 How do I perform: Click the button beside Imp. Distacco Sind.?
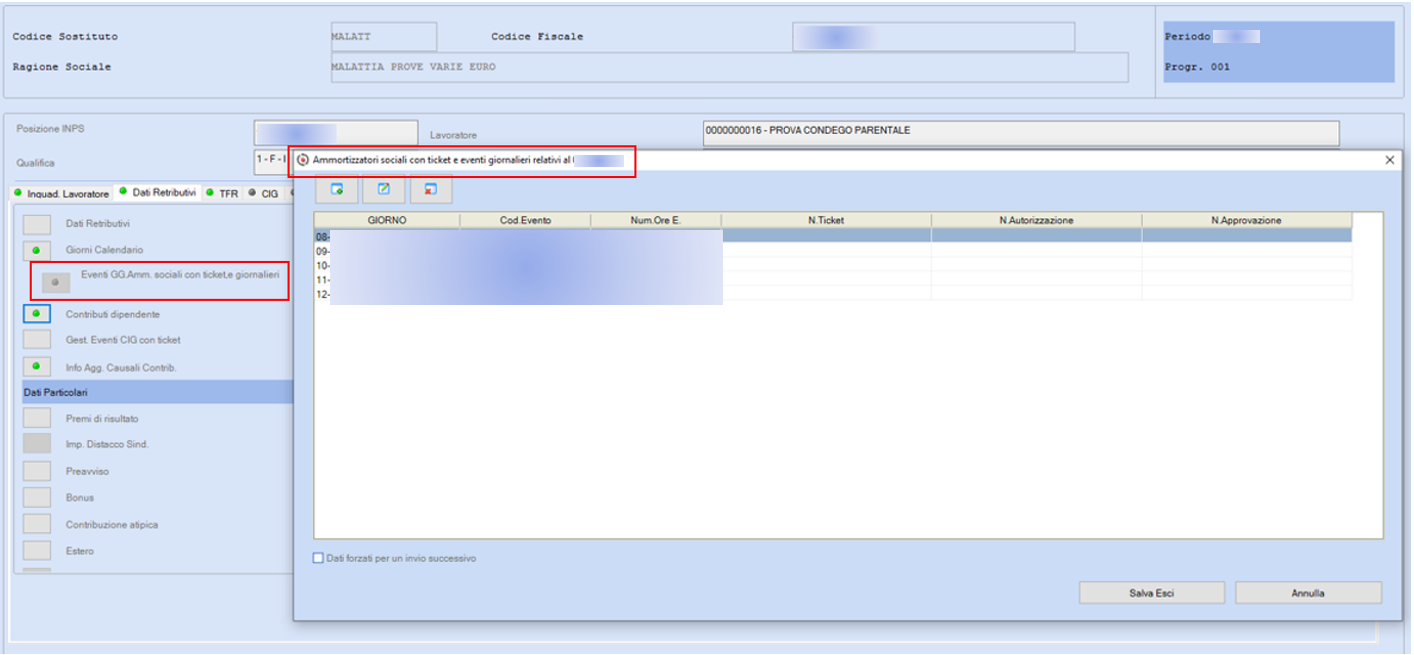[37, 444]
